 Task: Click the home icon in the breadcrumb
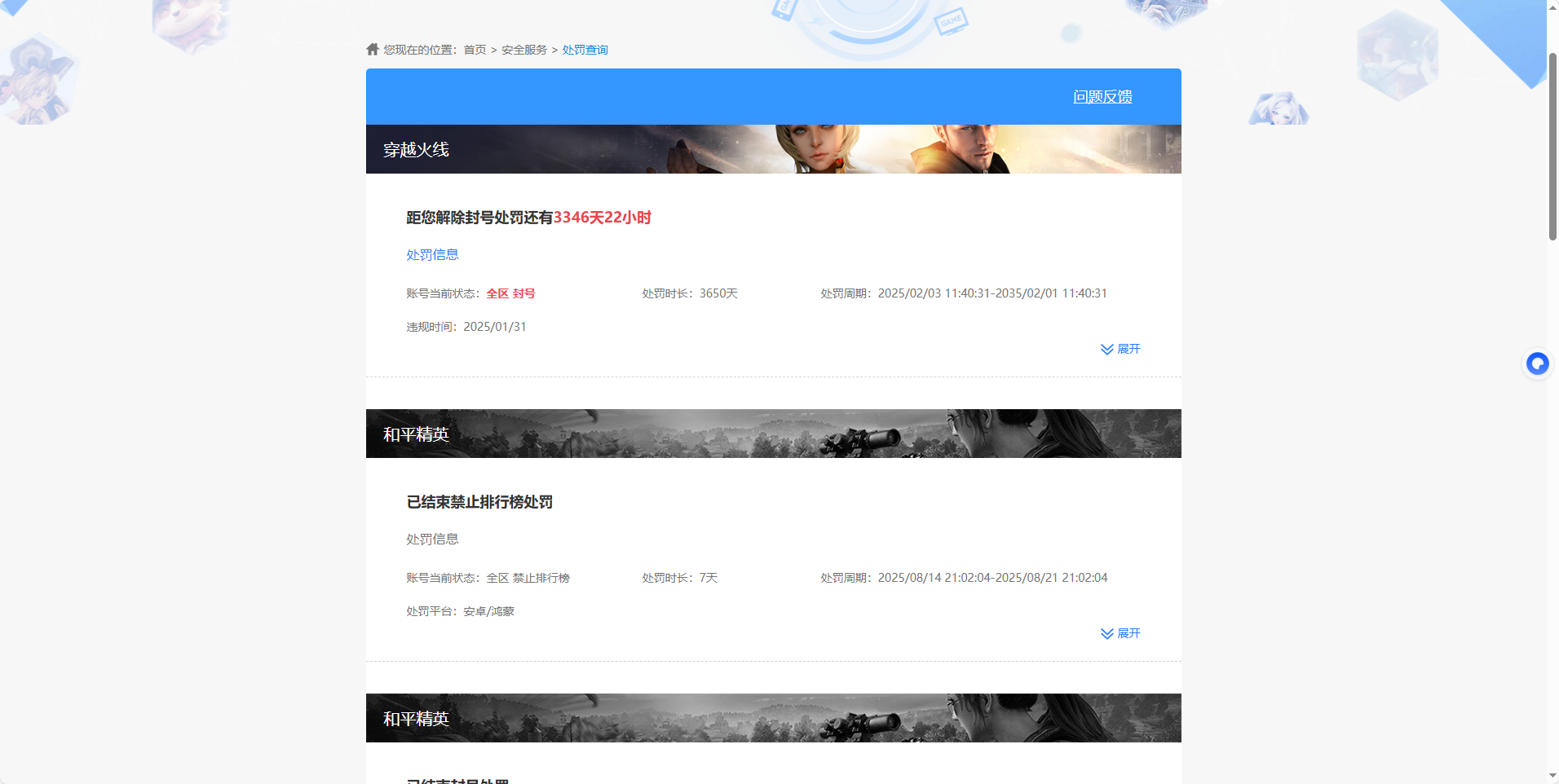pyautogui.click(x=373, y=50)
